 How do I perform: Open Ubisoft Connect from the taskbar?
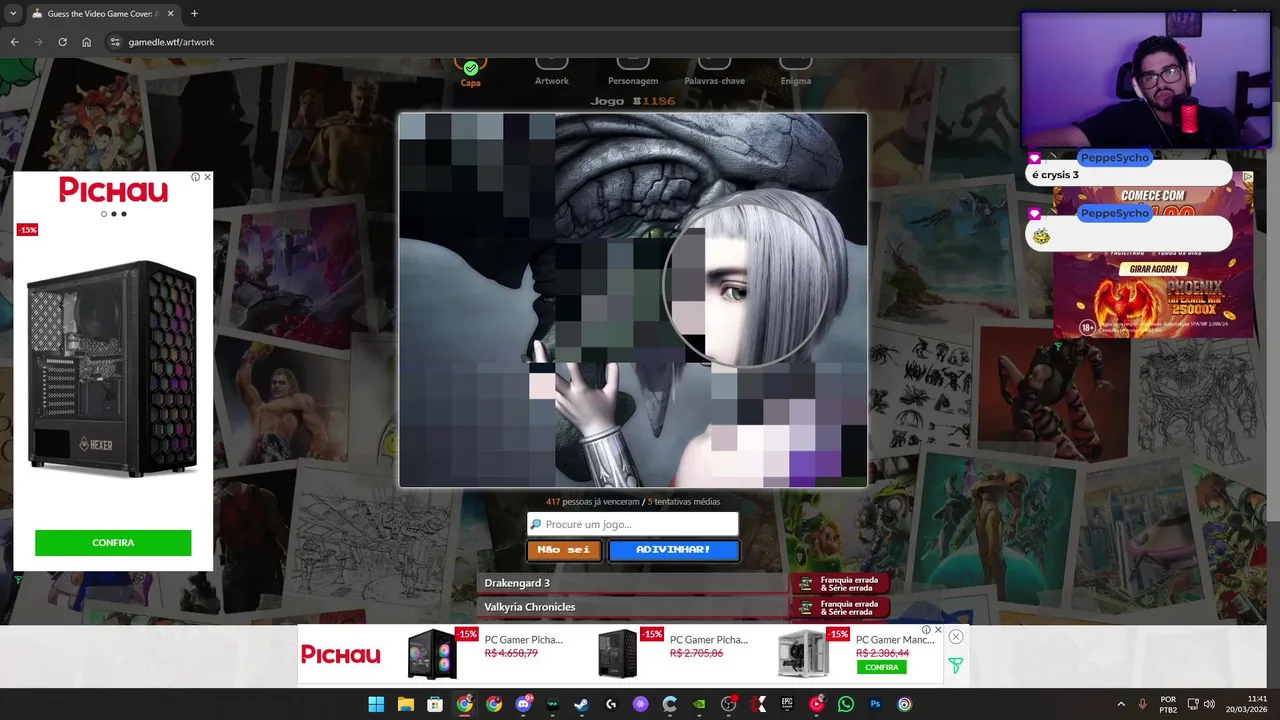click(x=904, y=704)
